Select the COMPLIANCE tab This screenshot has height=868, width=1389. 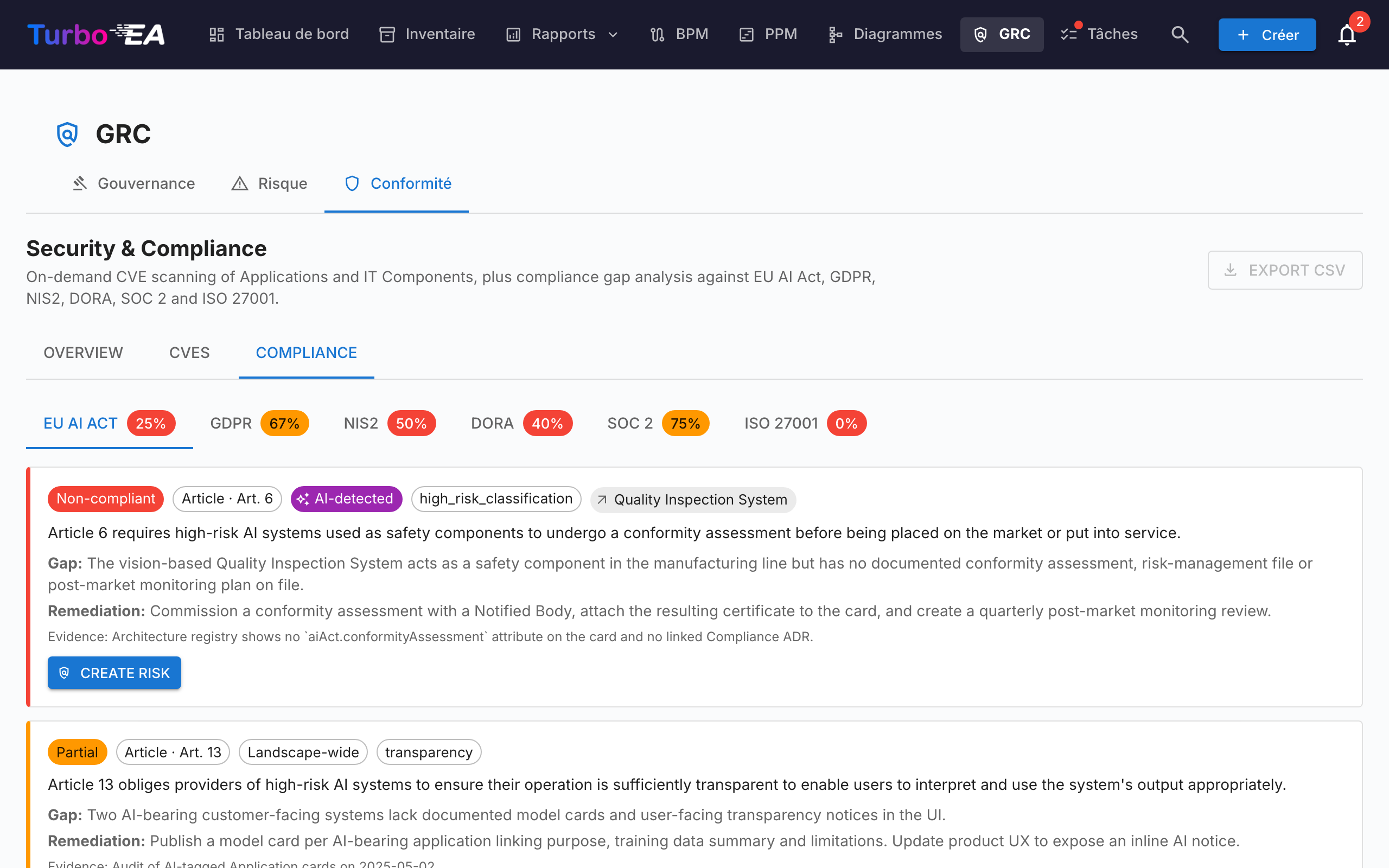[307, 353]
